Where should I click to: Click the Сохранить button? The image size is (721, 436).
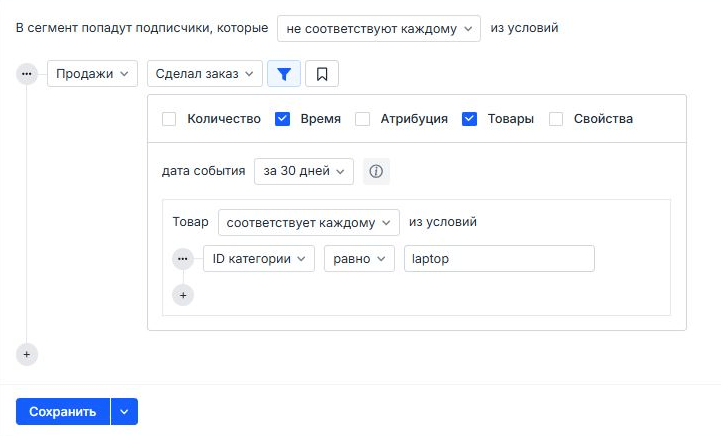(x=63, y=412)
